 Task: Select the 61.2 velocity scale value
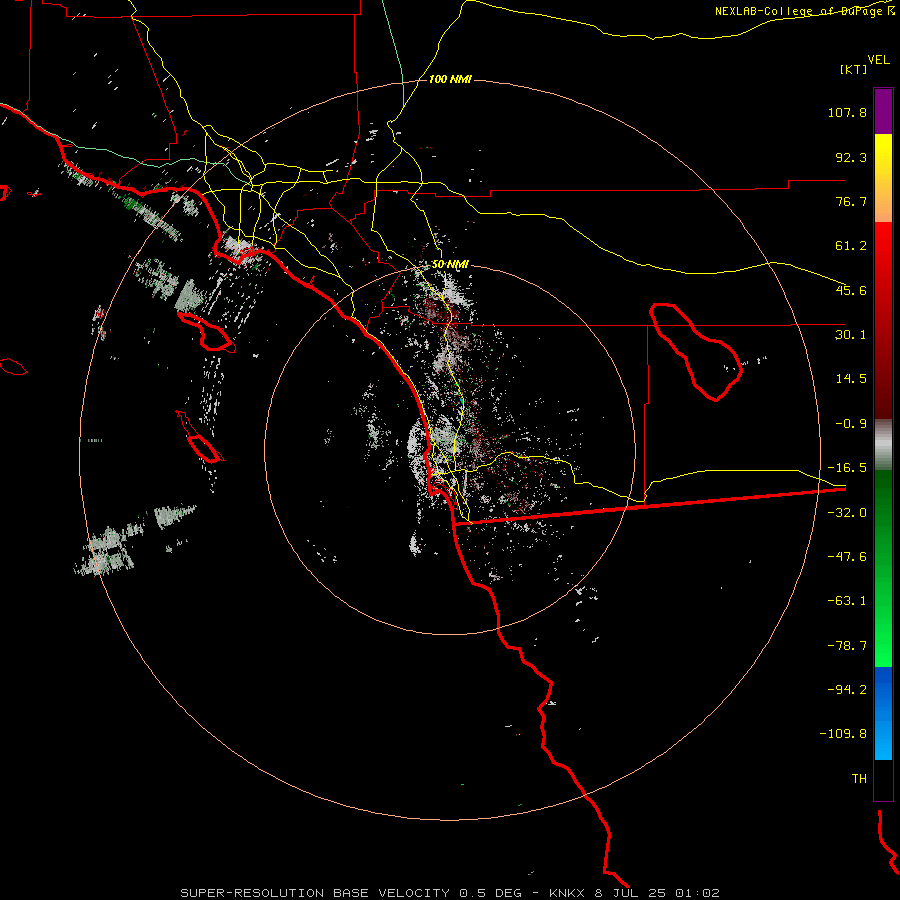click(x=851, y=246)
